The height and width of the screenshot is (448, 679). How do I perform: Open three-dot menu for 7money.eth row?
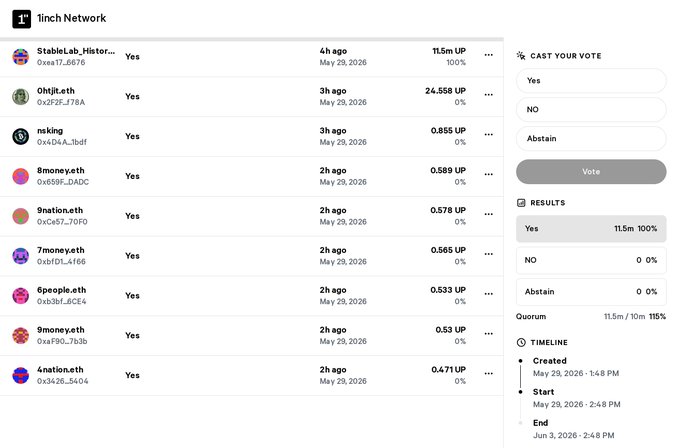click(488, 254)
